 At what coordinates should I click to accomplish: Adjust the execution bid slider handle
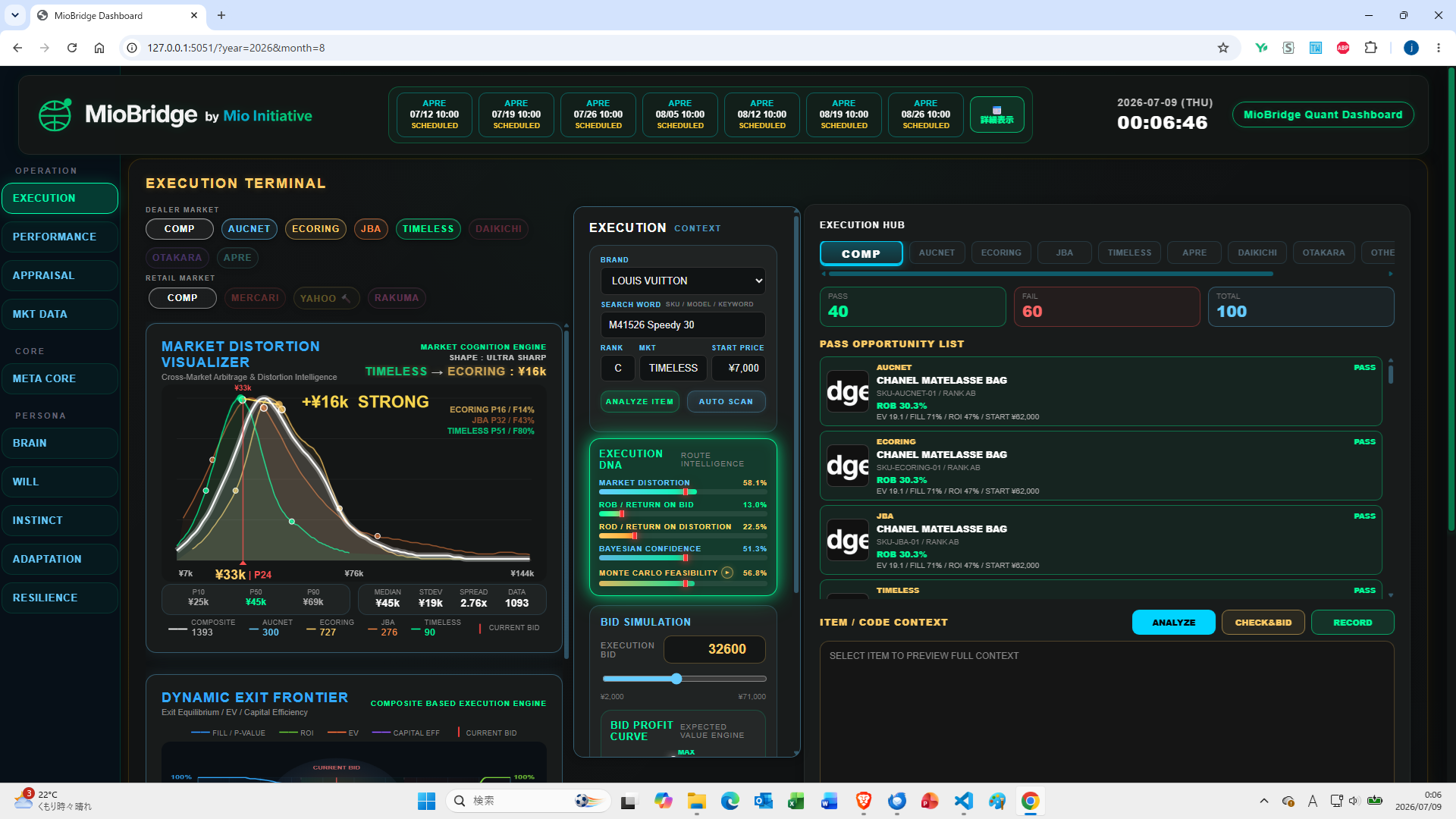[x=676, y=679]
